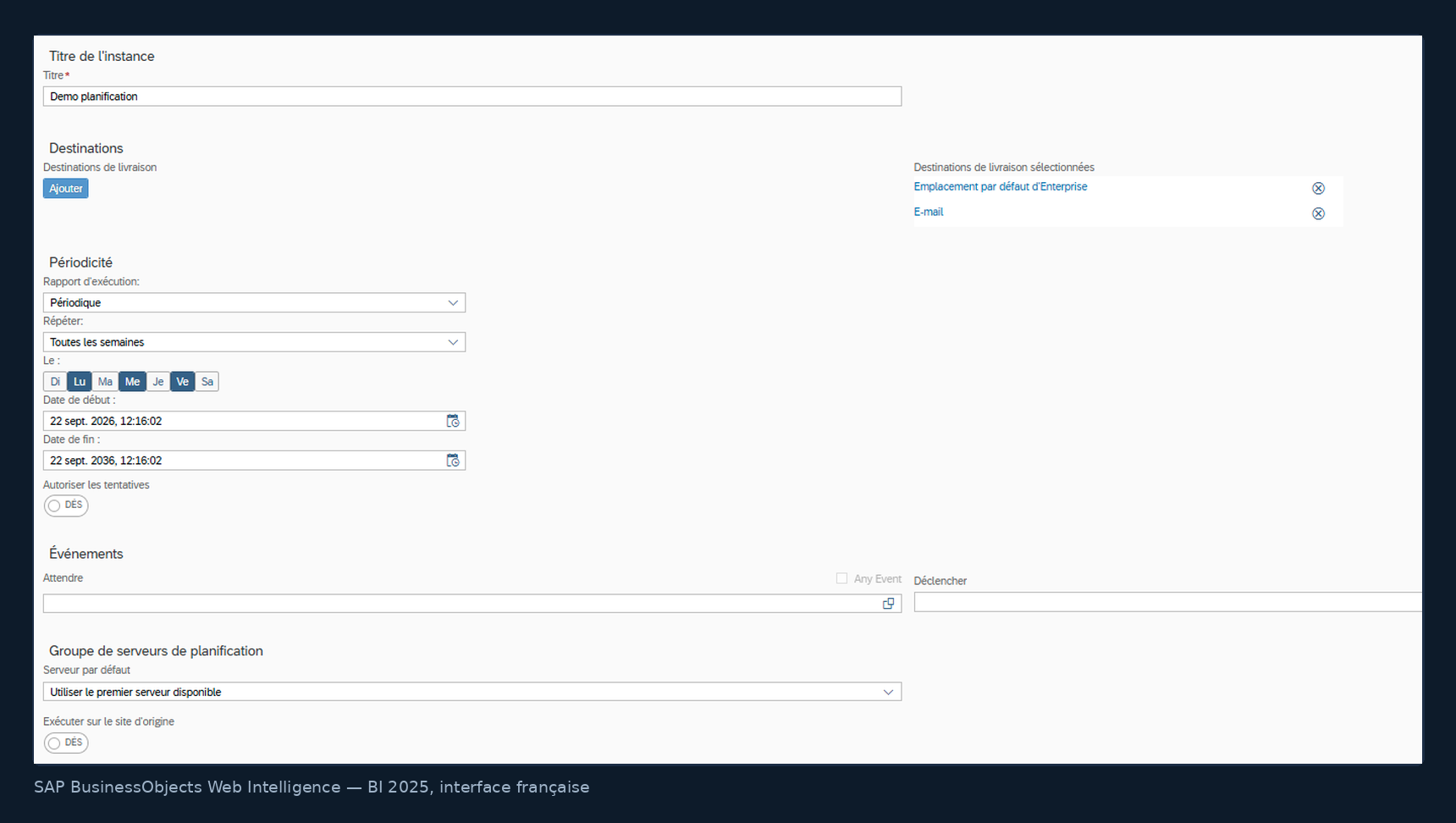
Task: Toggle Samedi (Sa) day button
Action: (x=207, y=382)
